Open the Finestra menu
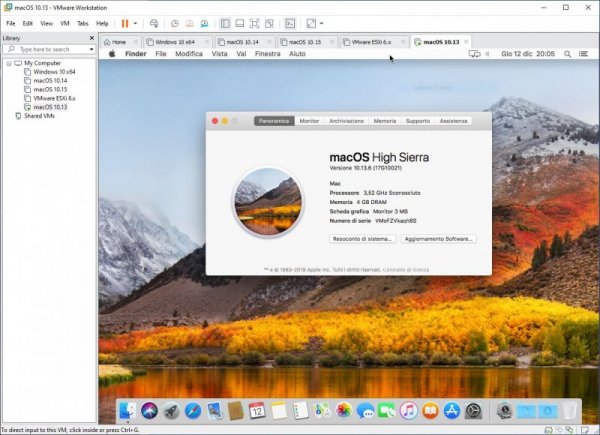This screenshot has height=435, width=600. [x=268, y=54]
